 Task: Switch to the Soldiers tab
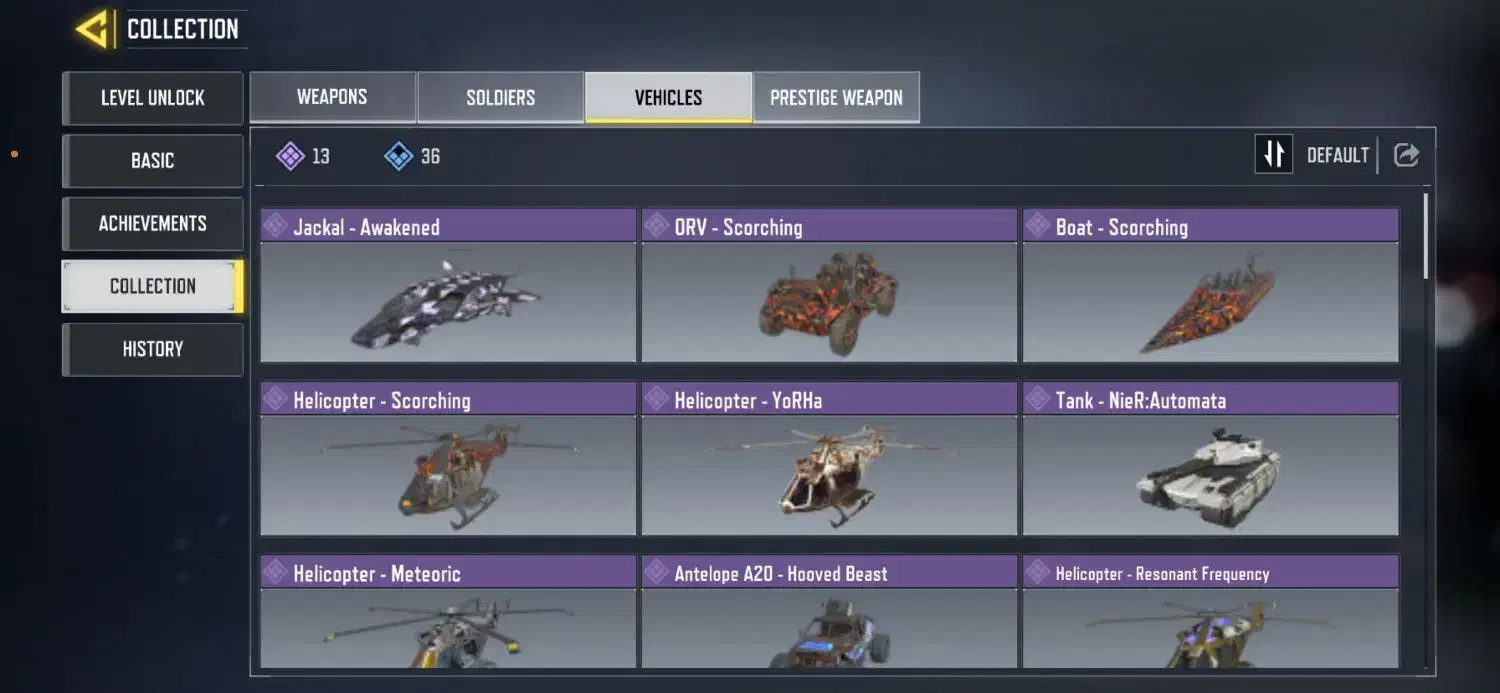pyautogui.click(x=500, y=97)
